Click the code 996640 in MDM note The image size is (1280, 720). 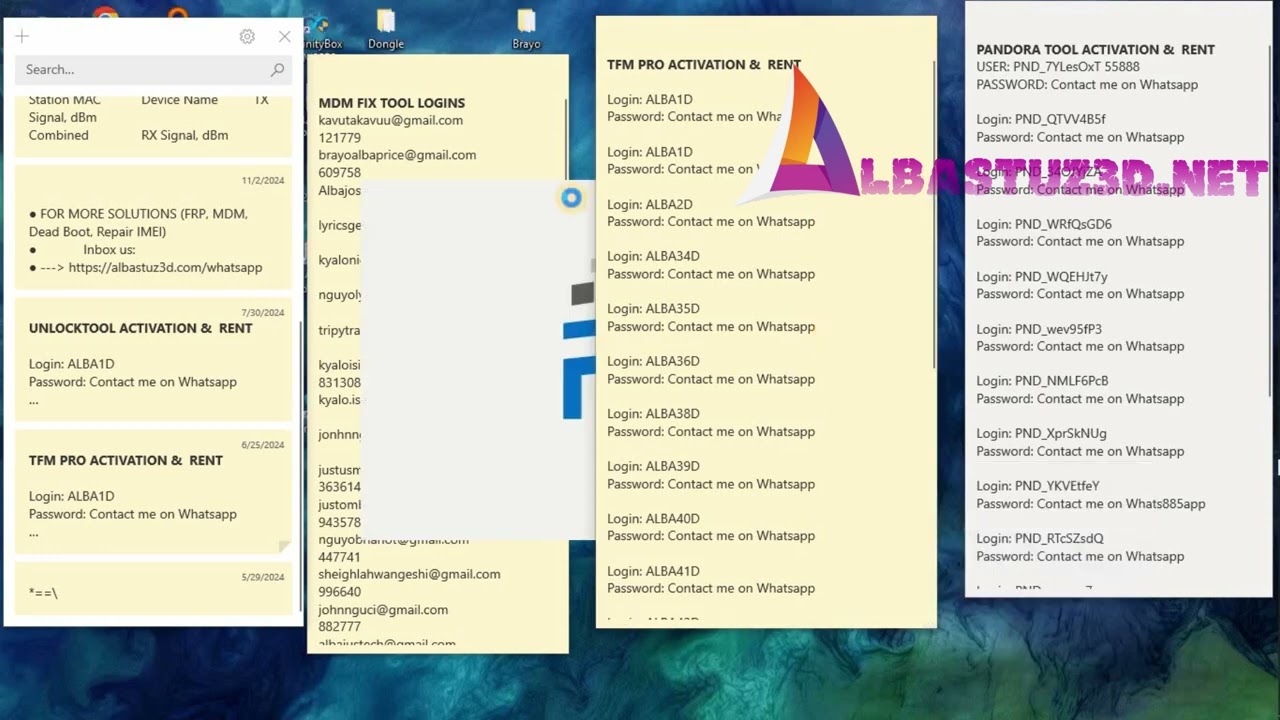(340, 592)
